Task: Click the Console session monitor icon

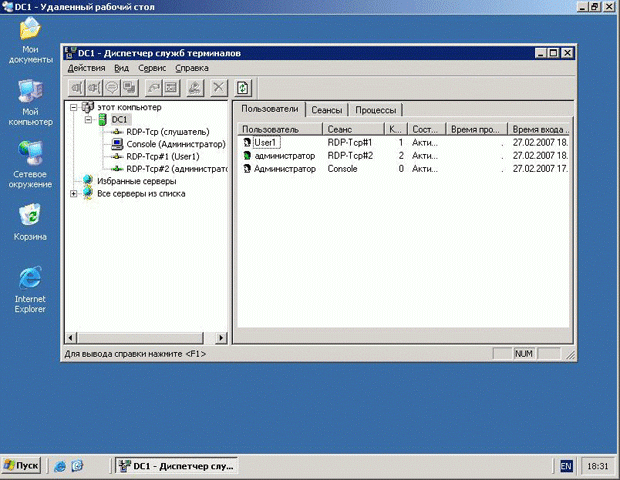Action: pos(117,144)
